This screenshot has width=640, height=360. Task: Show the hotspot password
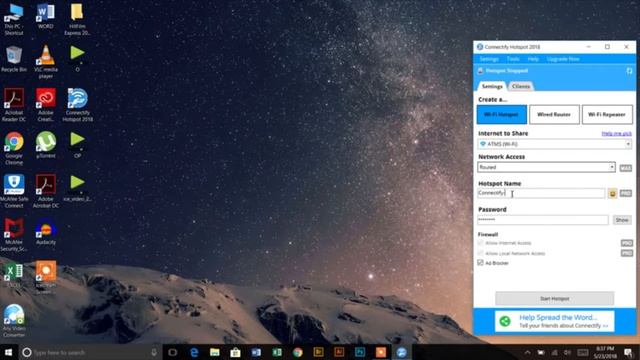click(x=622, y=220)
